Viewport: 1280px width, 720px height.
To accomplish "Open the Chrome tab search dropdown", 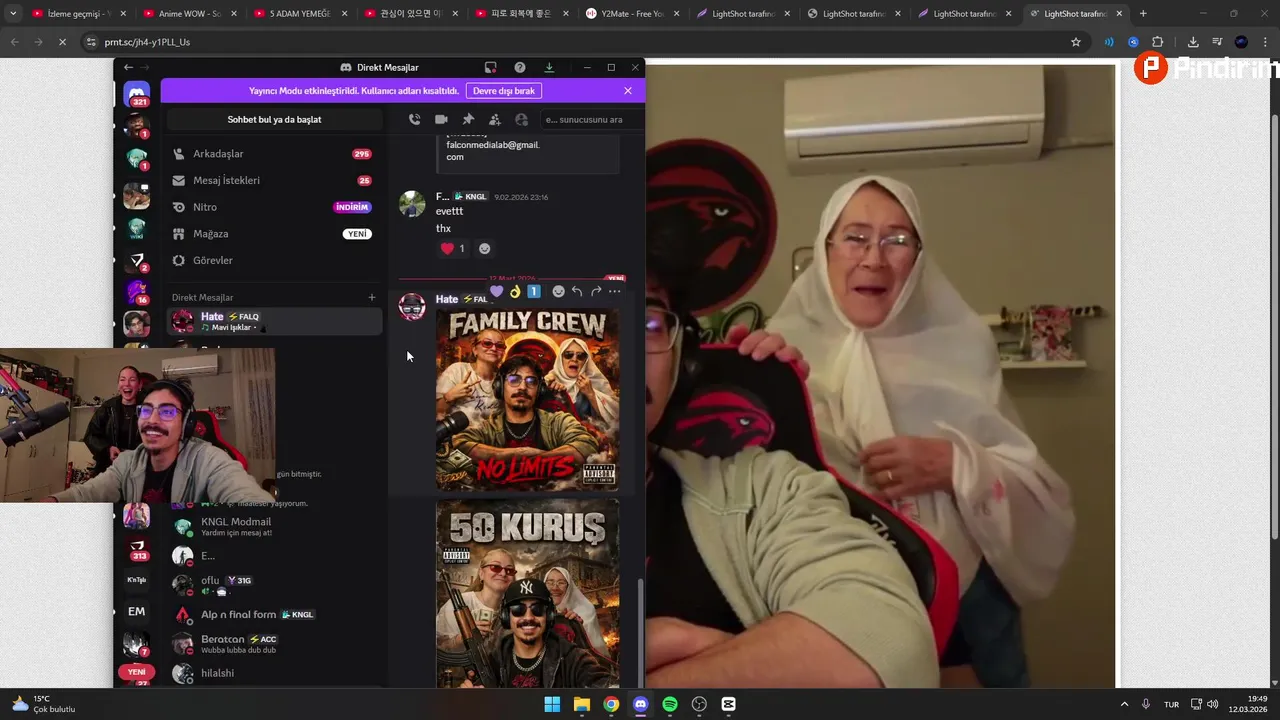I will (13, 14).
